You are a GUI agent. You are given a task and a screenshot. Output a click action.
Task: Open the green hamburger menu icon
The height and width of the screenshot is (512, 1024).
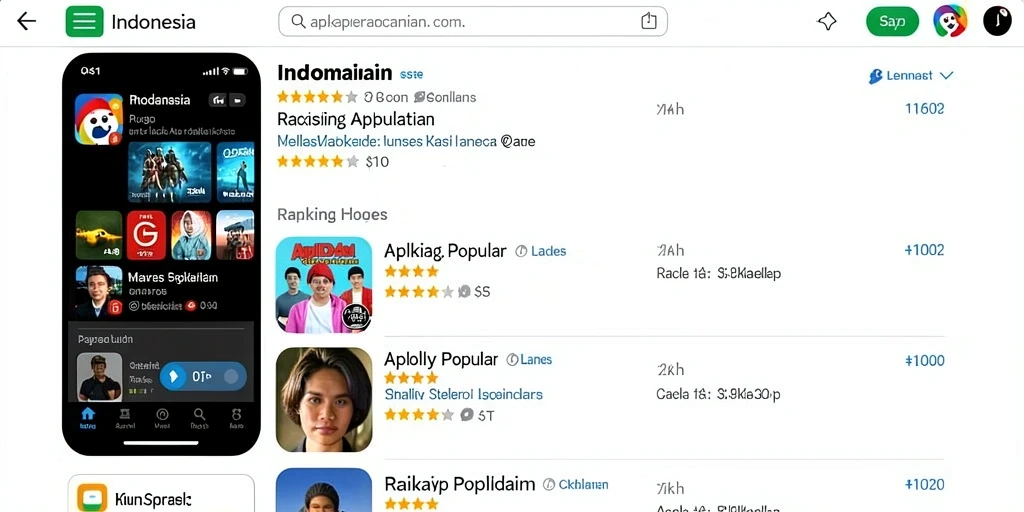click(84, 22)
